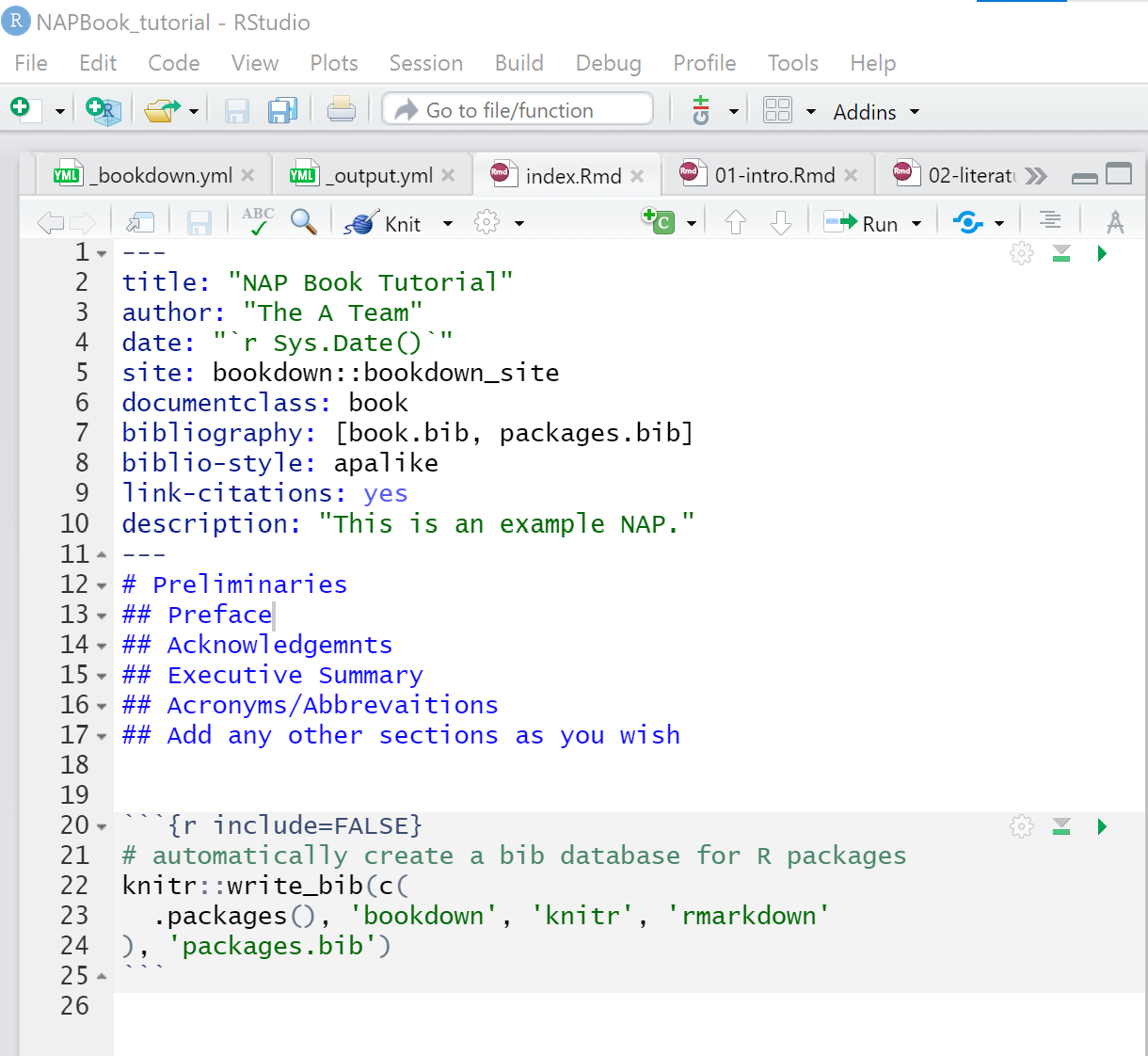
Task: Click the Find/Replace magnifier icon
Action: pos(303,222)
